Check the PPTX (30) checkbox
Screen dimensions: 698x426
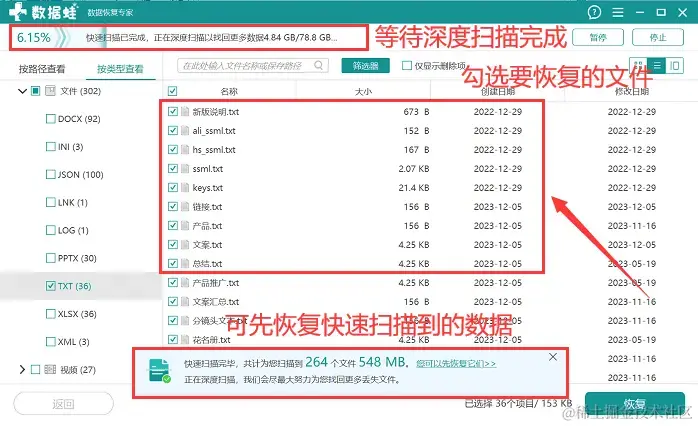point(51,258)
